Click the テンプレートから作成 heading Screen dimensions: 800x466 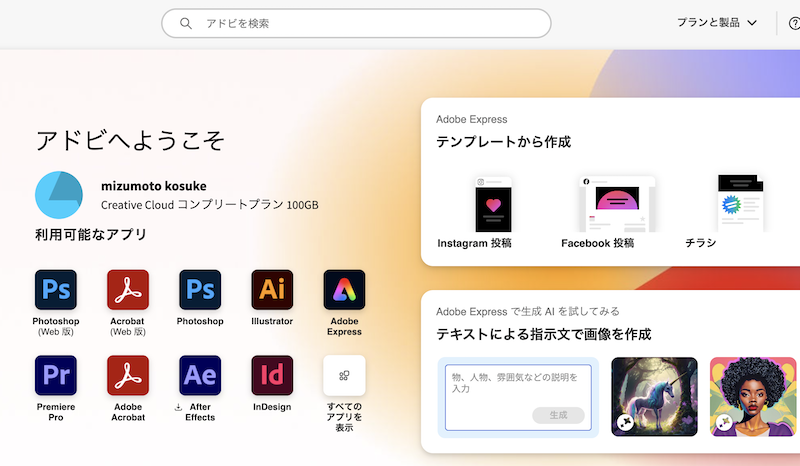503,142
